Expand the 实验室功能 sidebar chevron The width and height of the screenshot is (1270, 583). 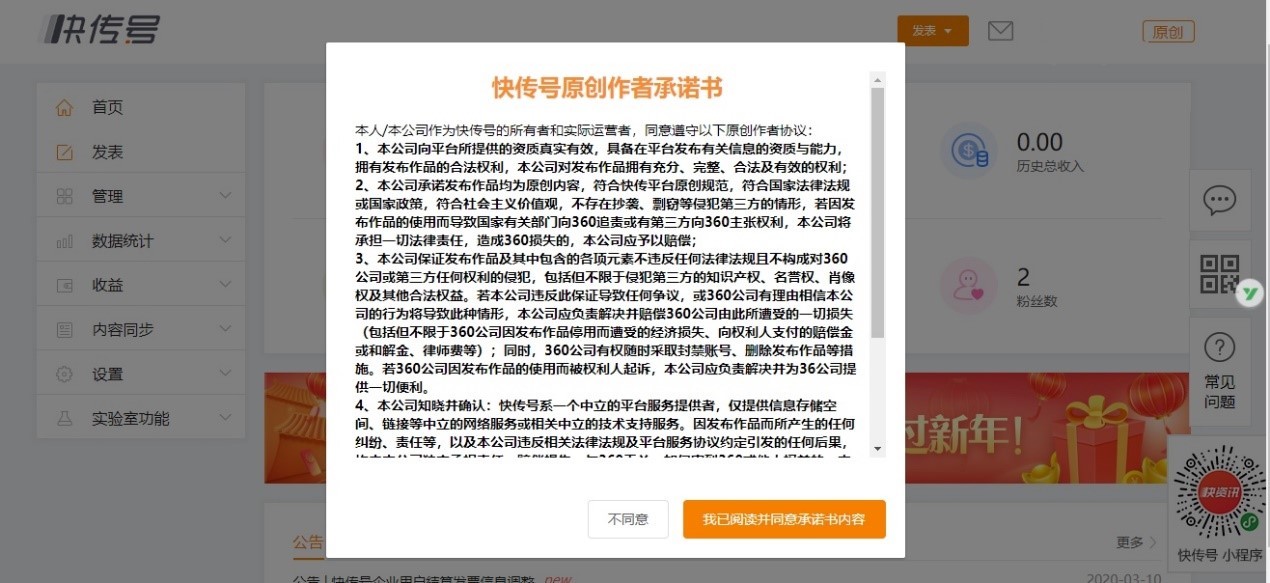(225, 418)
